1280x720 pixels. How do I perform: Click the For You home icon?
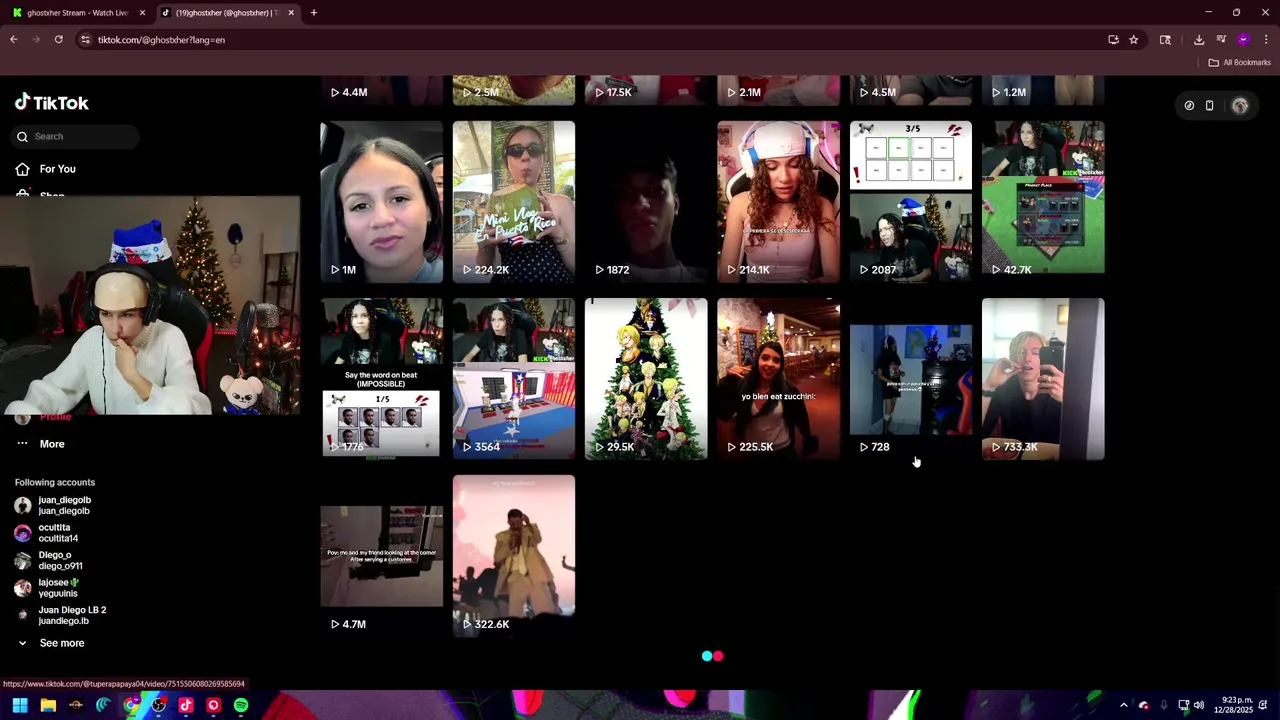click(x=22, y=169)
